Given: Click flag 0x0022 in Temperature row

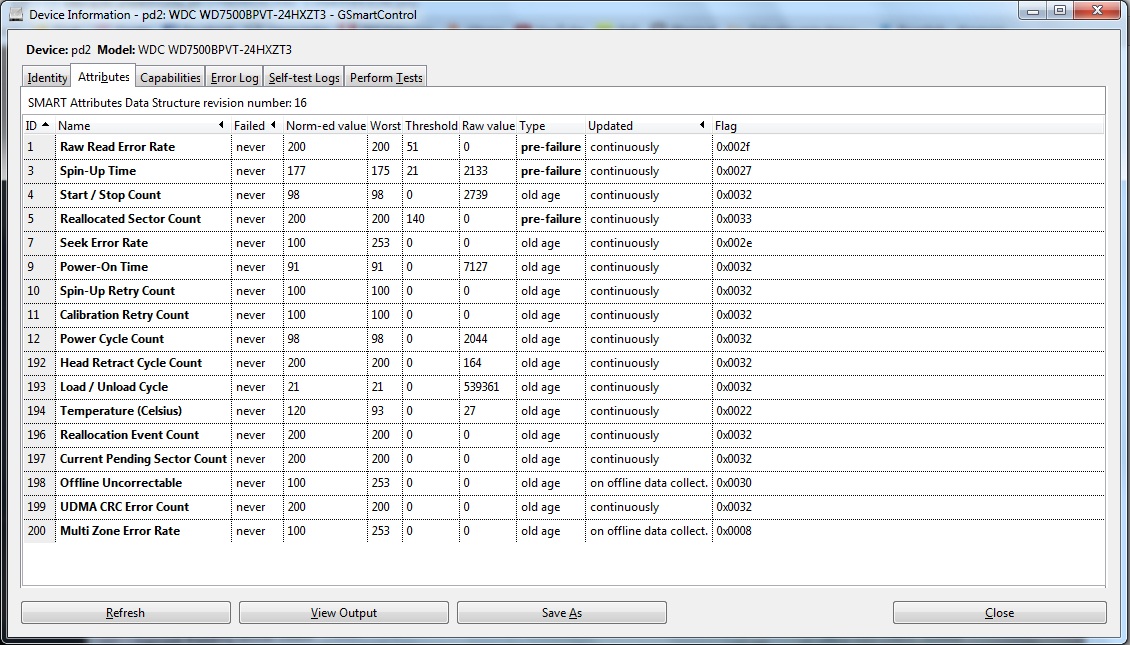Looking at the screenshot, I should (734, 411).
